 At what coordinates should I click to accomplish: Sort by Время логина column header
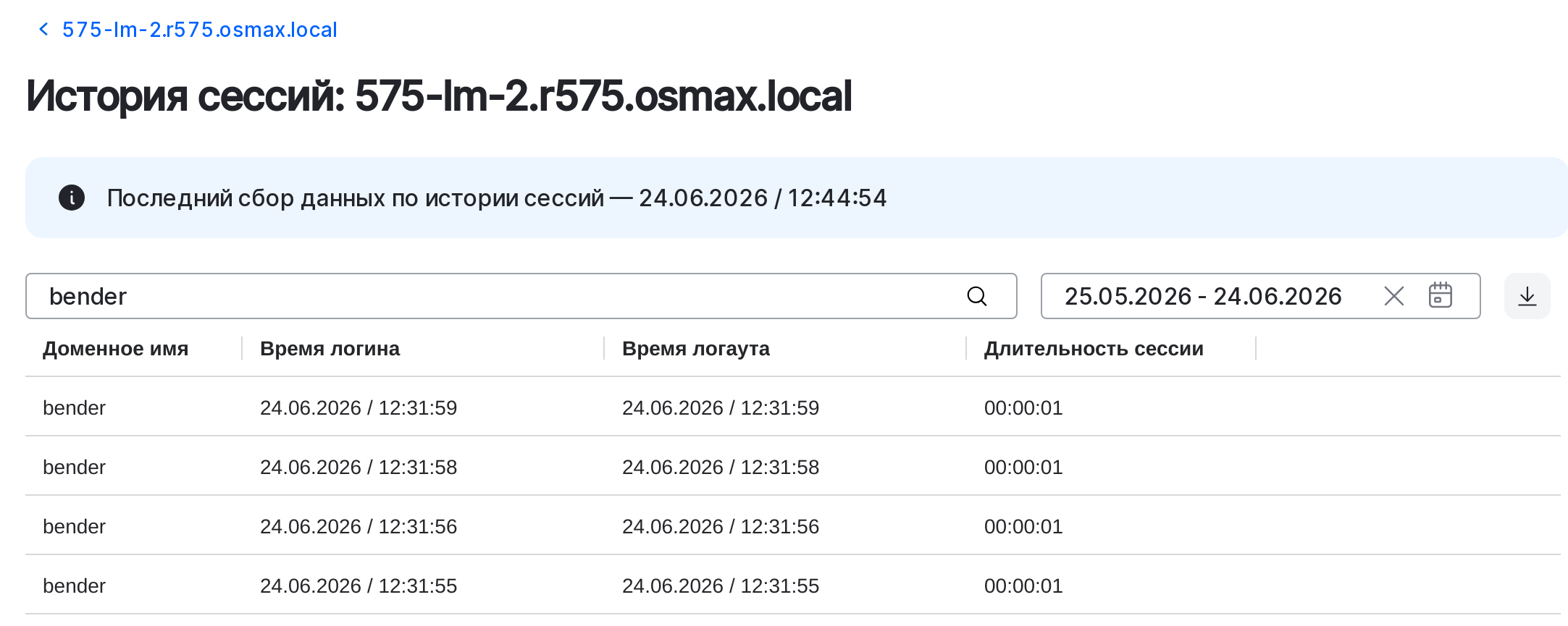(x=330, y=348)
